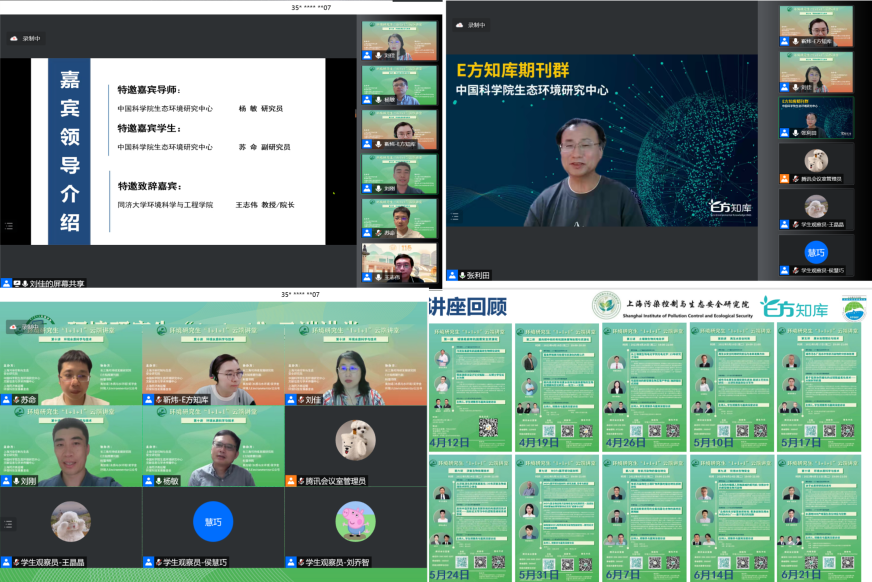Click the microphone icon beside 张利田's name label
Image resolution: width=872 pixels, height=582 pixels.
pyautogui.click(x=463, y=275)
